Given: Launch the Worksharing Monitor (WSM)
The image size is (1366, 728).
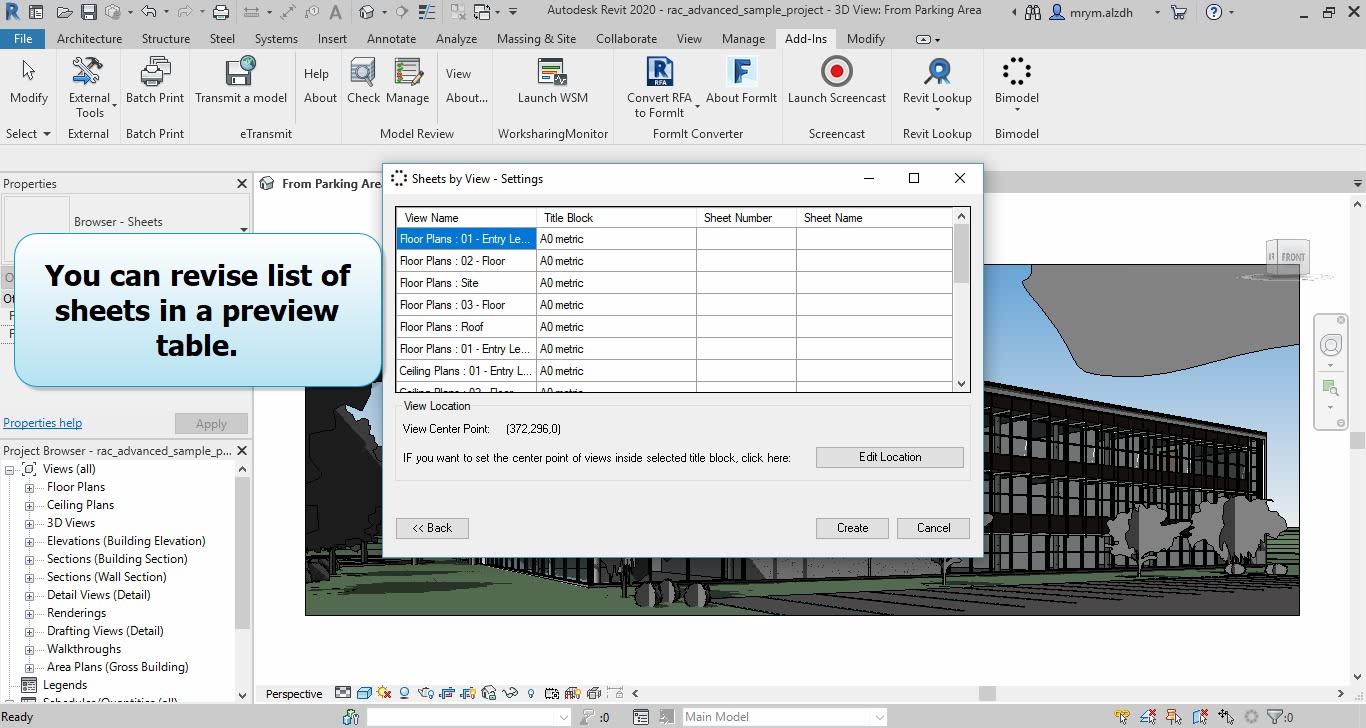Looking at the screenshot, I should pyautogui.click(x=552, y=73).
